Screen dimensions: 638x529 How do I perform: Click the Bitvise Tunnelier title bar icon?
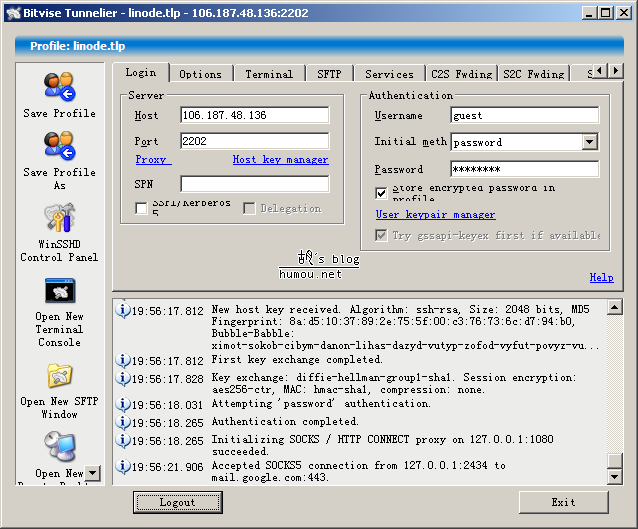[x=14, y=13]
